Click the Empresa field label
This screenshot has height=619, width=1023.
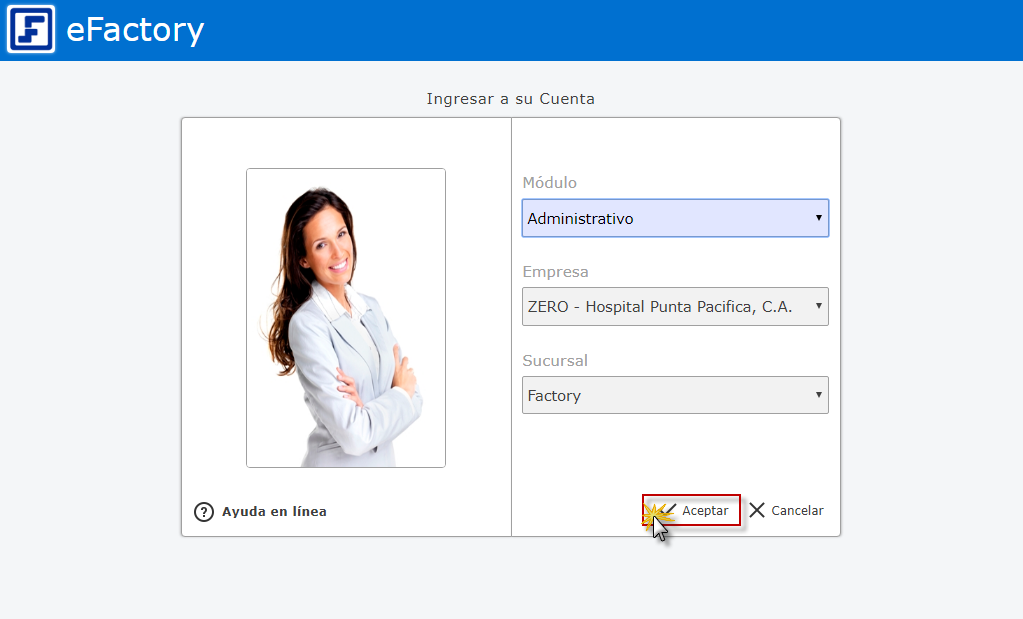[555, 272]
